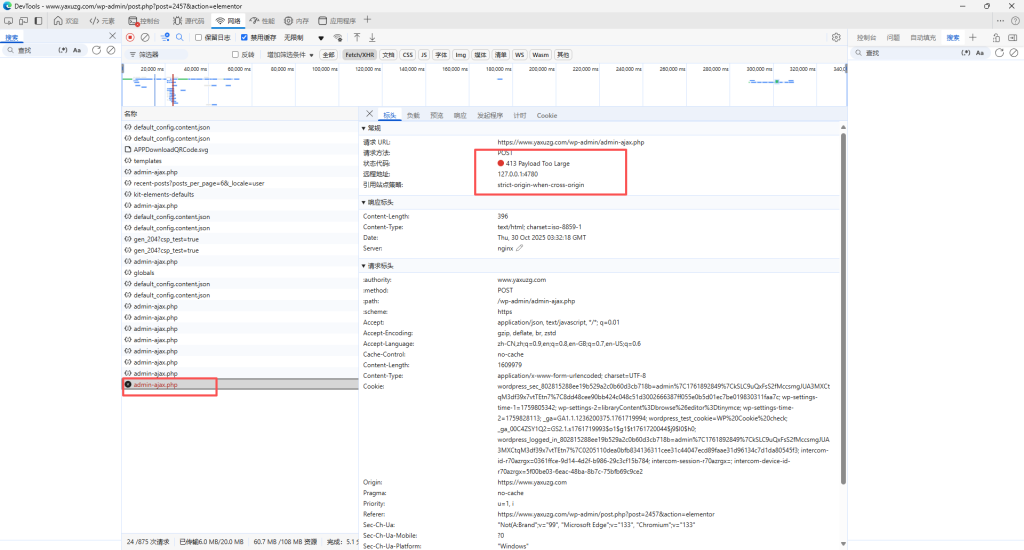This screenshot has height=550, width=1024.
Task: Open network conditions wifi icon
Action: click(337, 37)
